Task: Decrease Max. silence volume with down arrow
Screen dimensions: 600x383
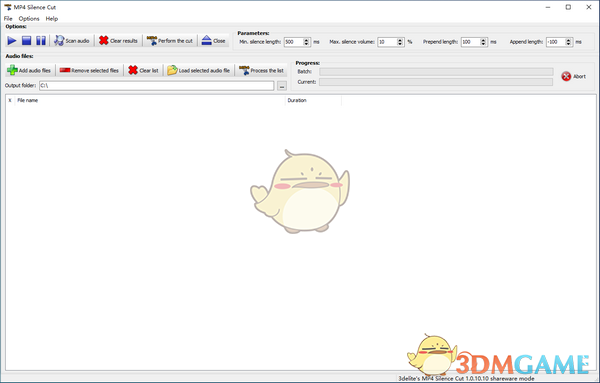Action: click(x=400, y=44)
